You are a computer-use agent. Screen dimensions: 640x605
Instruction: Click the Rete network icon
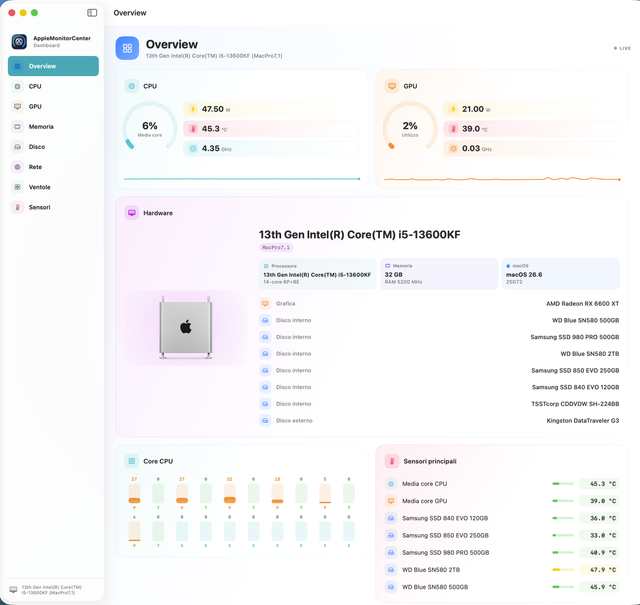17,167
